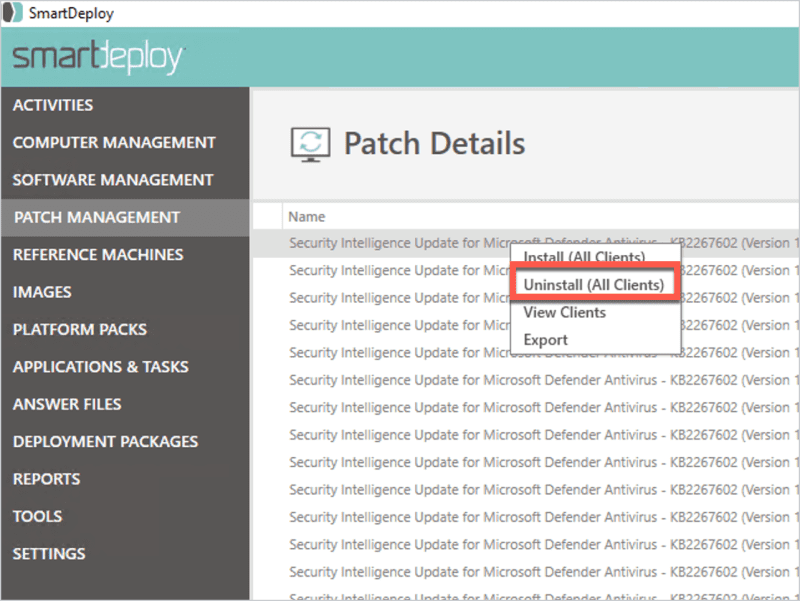The image size is (800, 601).
Task: Select Export in context menu
Action: click(x=545, y=340)
